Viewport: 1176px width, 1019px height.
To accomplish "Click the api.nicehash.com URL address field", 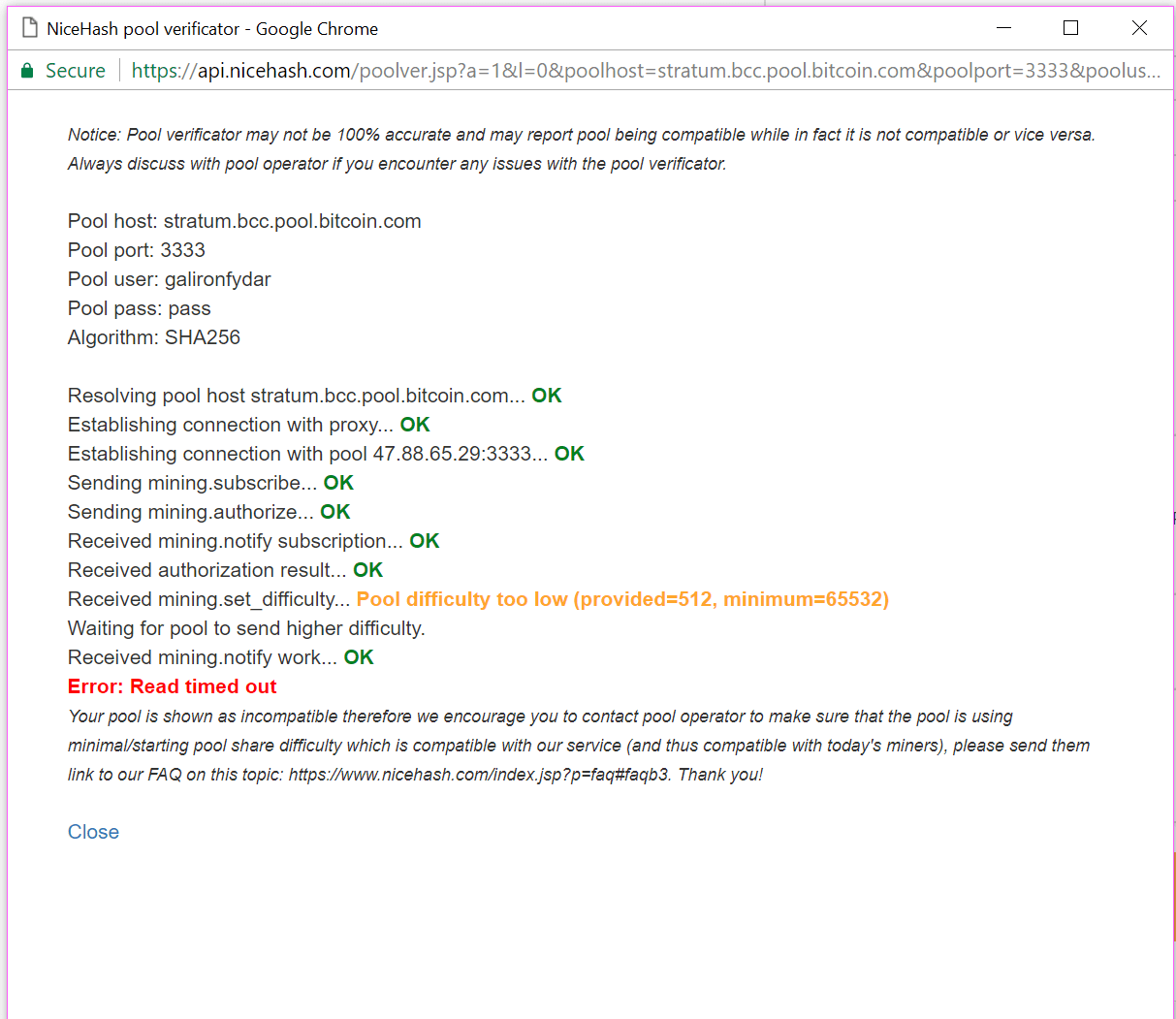I will pos(646,71).
